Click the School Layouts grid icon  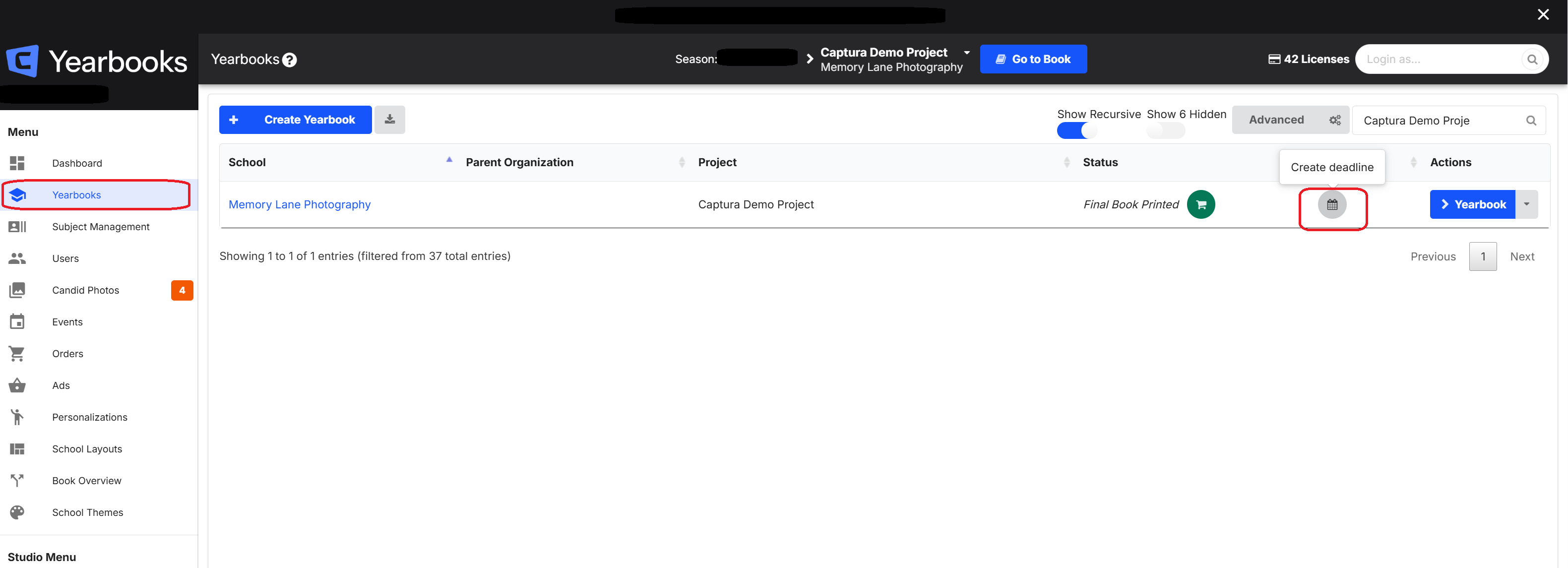(17, 448)
